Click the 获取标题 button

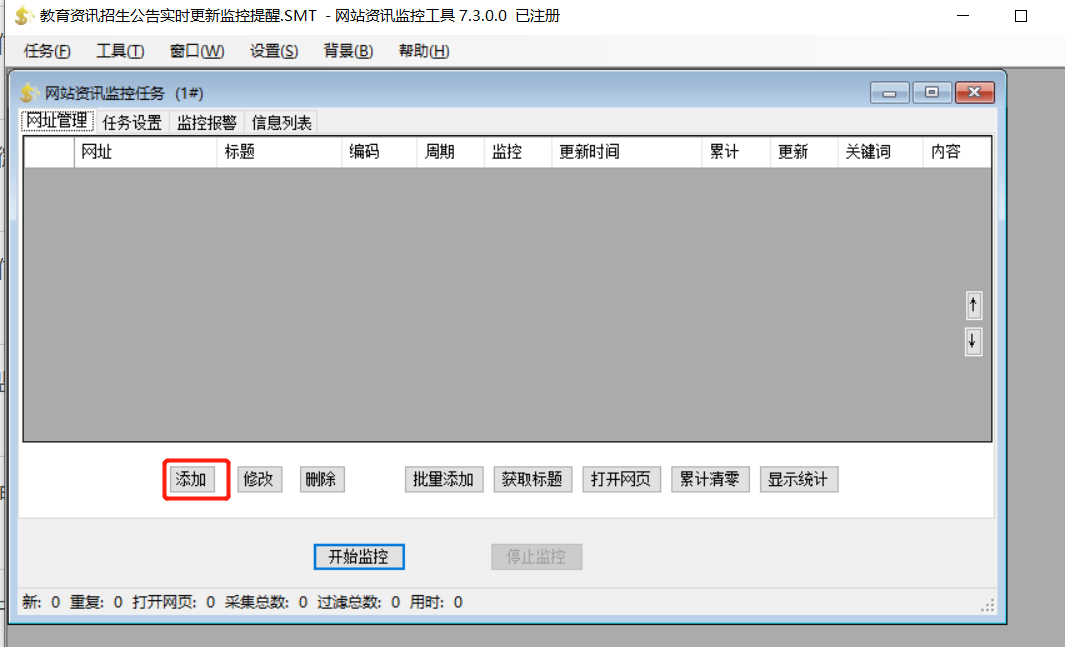point(532,479)
